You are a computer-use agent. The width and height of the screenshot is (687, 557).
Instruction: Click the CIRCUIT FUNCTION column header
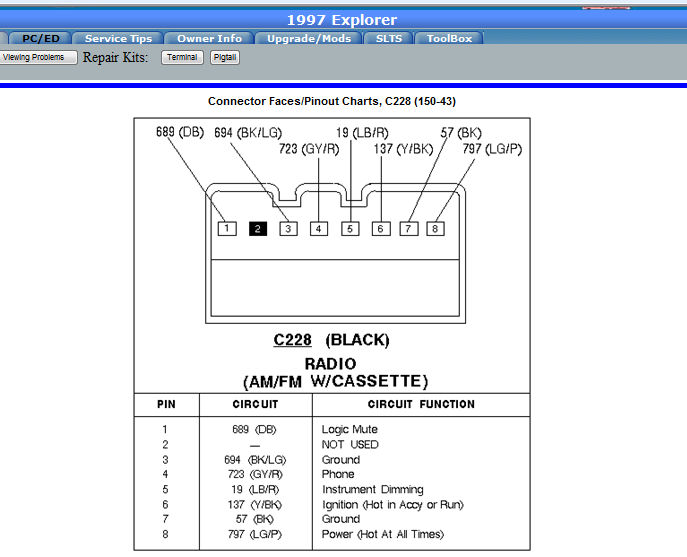421,404
